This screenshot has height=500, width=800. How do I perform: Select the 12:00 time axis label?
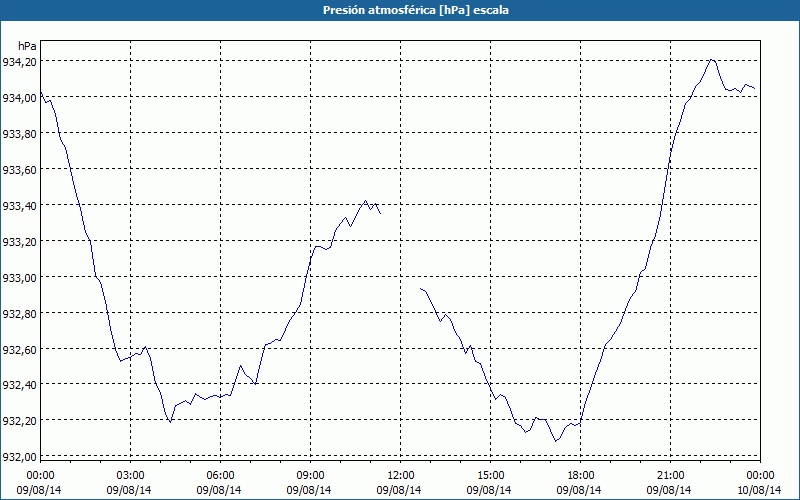pos(400,475)
